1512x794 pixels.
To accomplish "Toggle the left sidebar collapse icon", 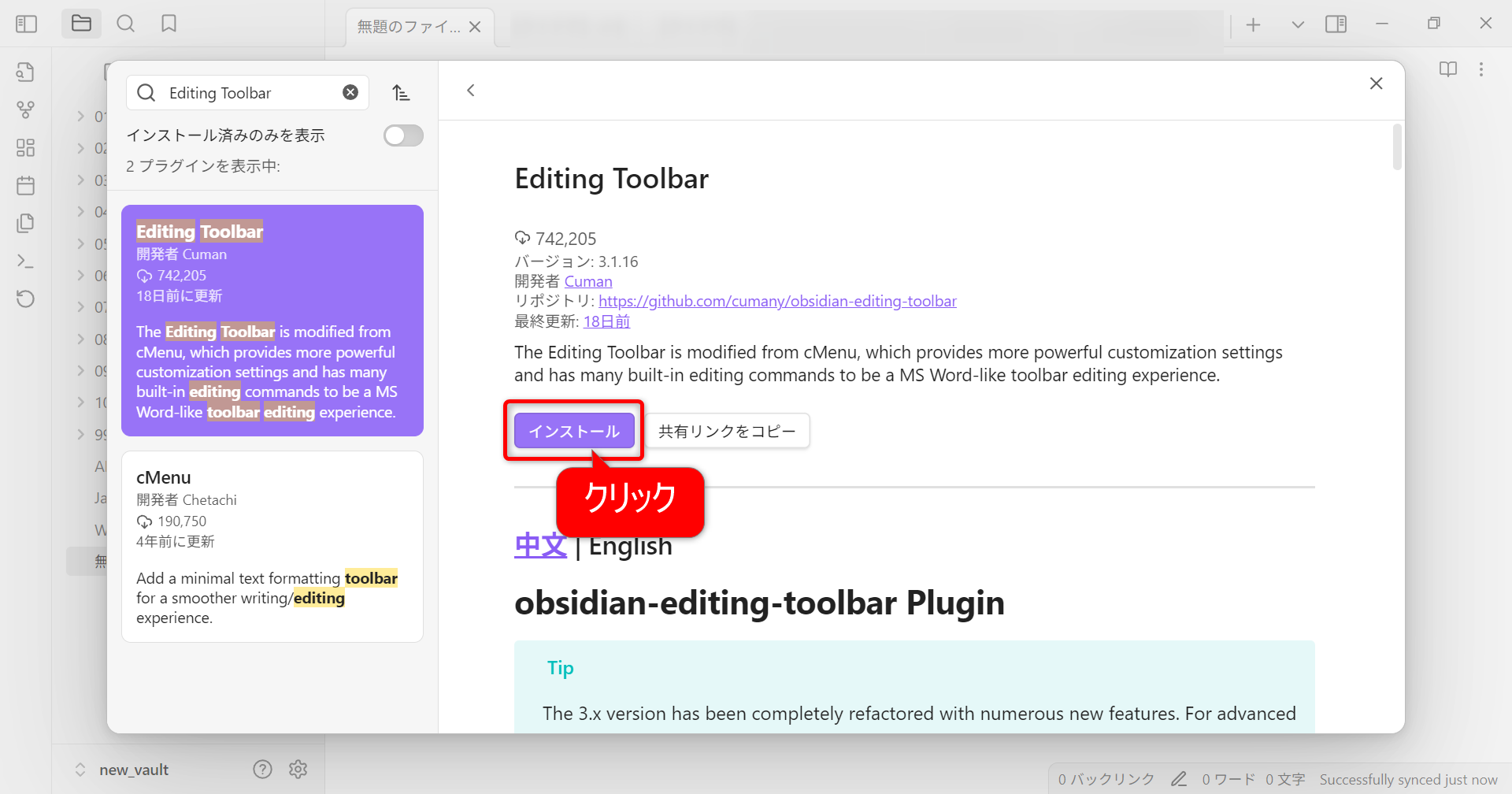I will (26, 24).
